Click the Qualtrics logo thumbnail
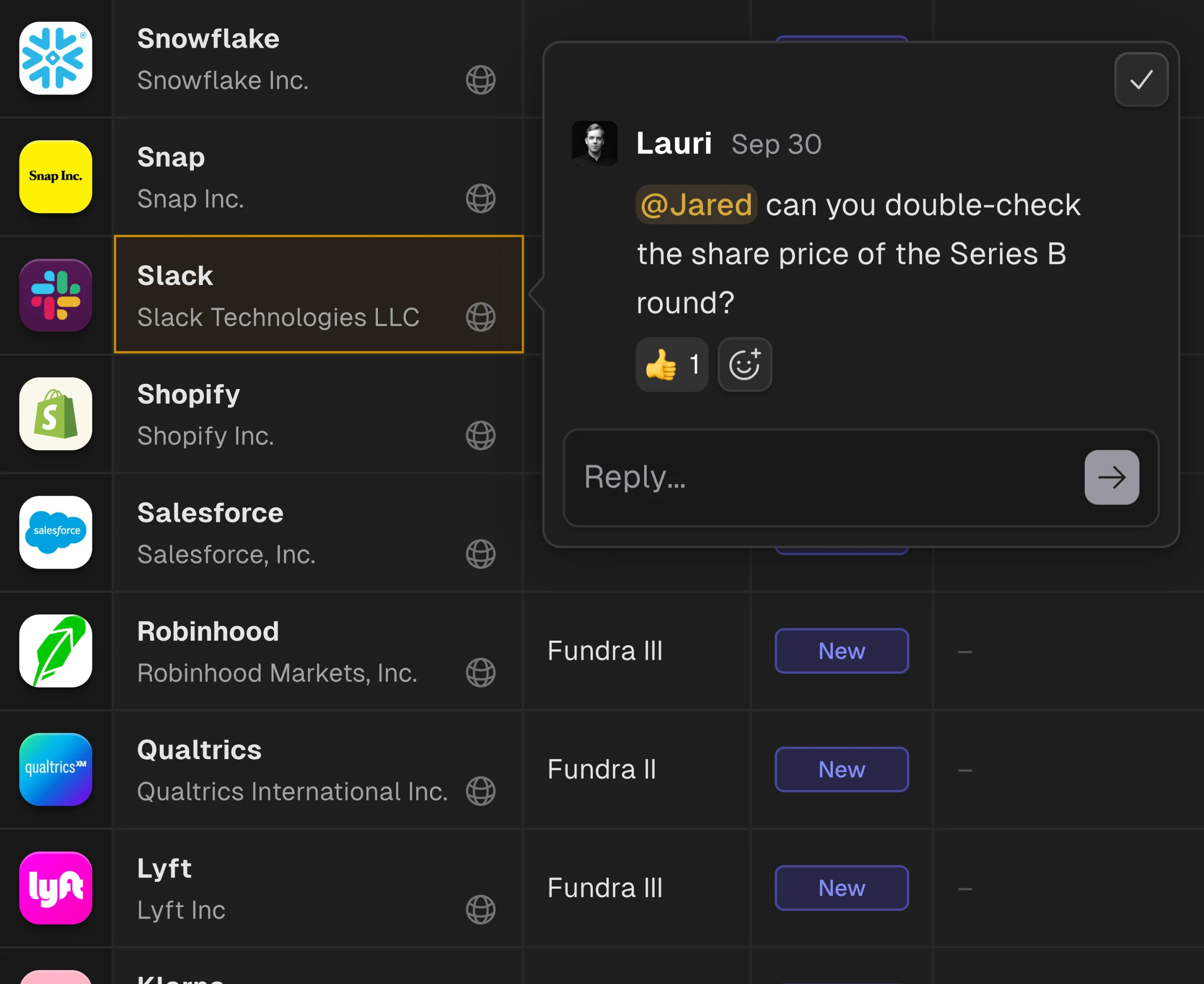Screen dimensions: 1204x984 pos(56,769)
